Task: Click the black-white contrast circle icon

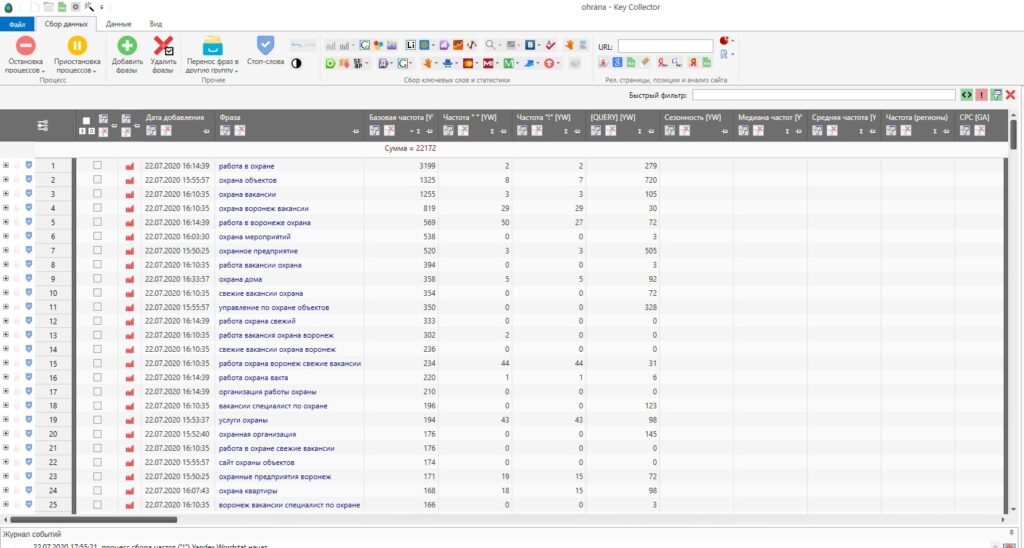Action: (296, 62)
